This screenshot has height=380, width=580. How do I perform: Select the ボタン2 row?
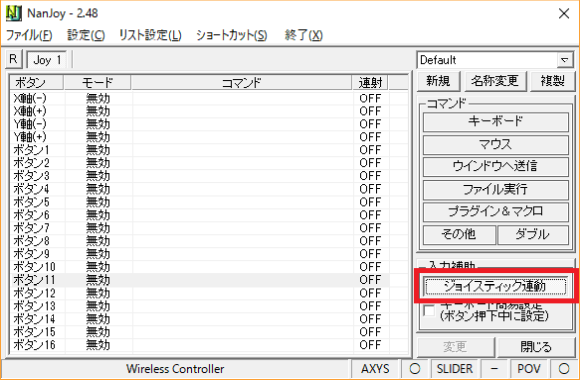pyautogui.click(x=200, y=163)
